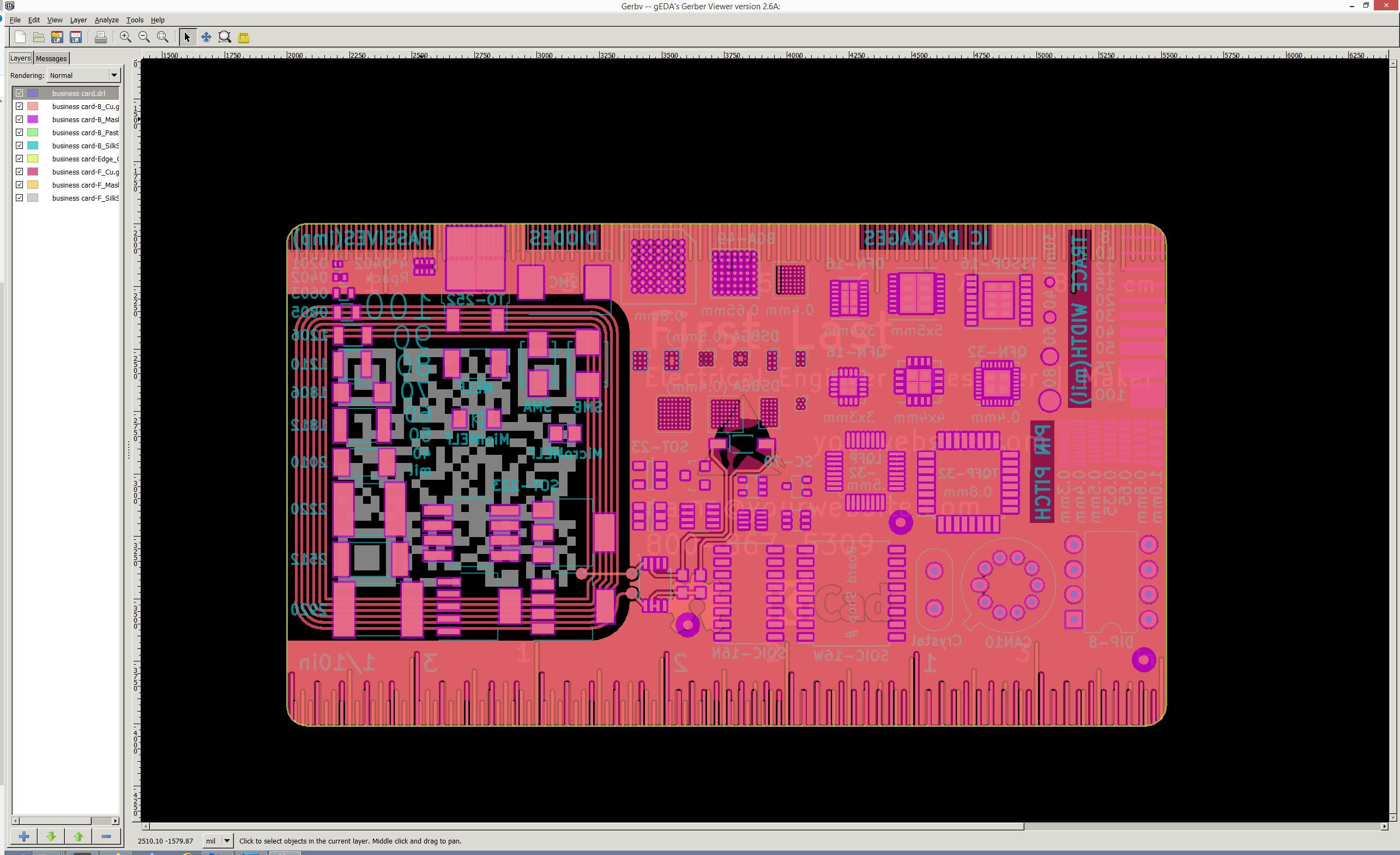Toggle visibility of business card-F_Cu layer

click(19, 172)
